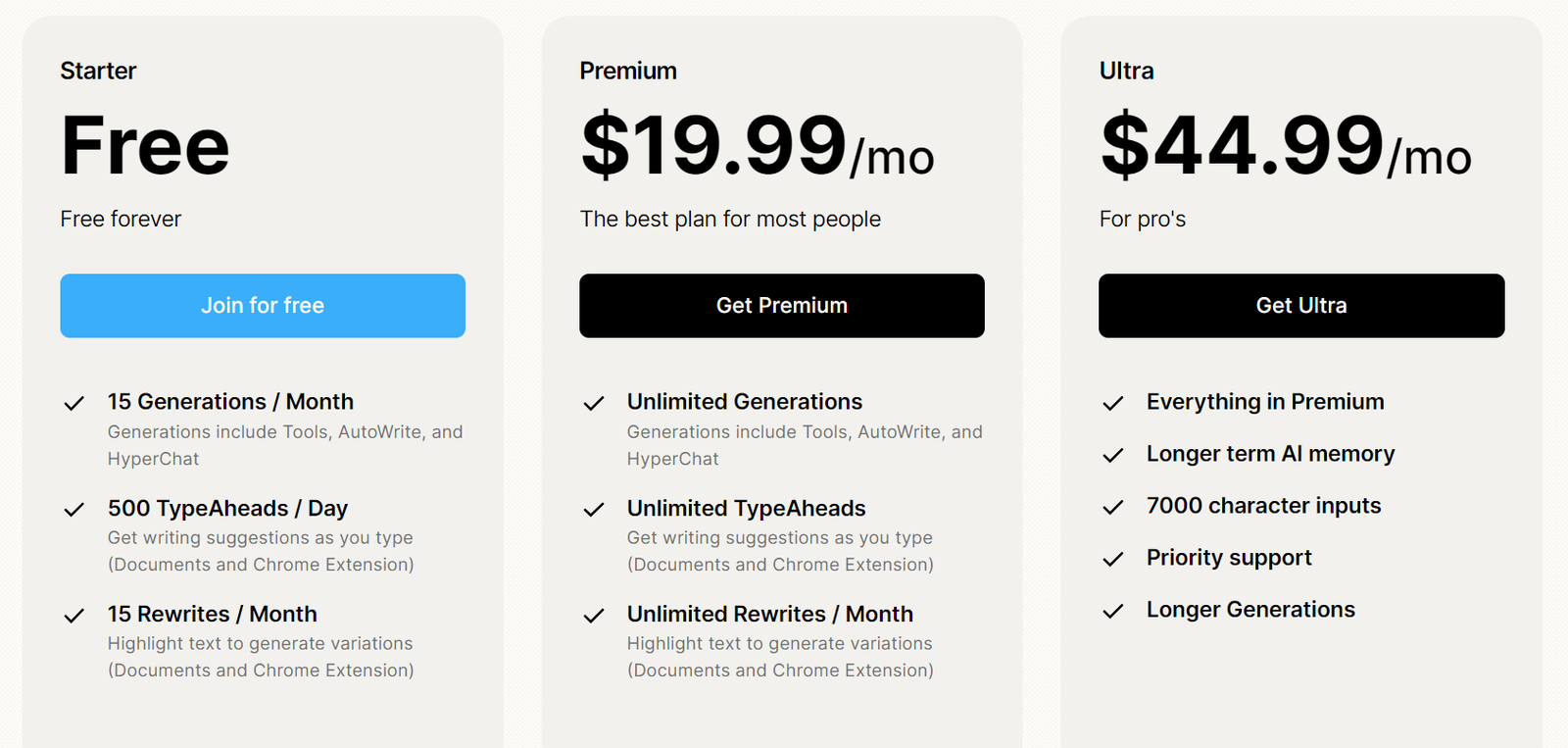Viewport: 1568px width, 748px height.
Task: Click checkmark beside 15 Generations / Month
Action: point(73,403)
